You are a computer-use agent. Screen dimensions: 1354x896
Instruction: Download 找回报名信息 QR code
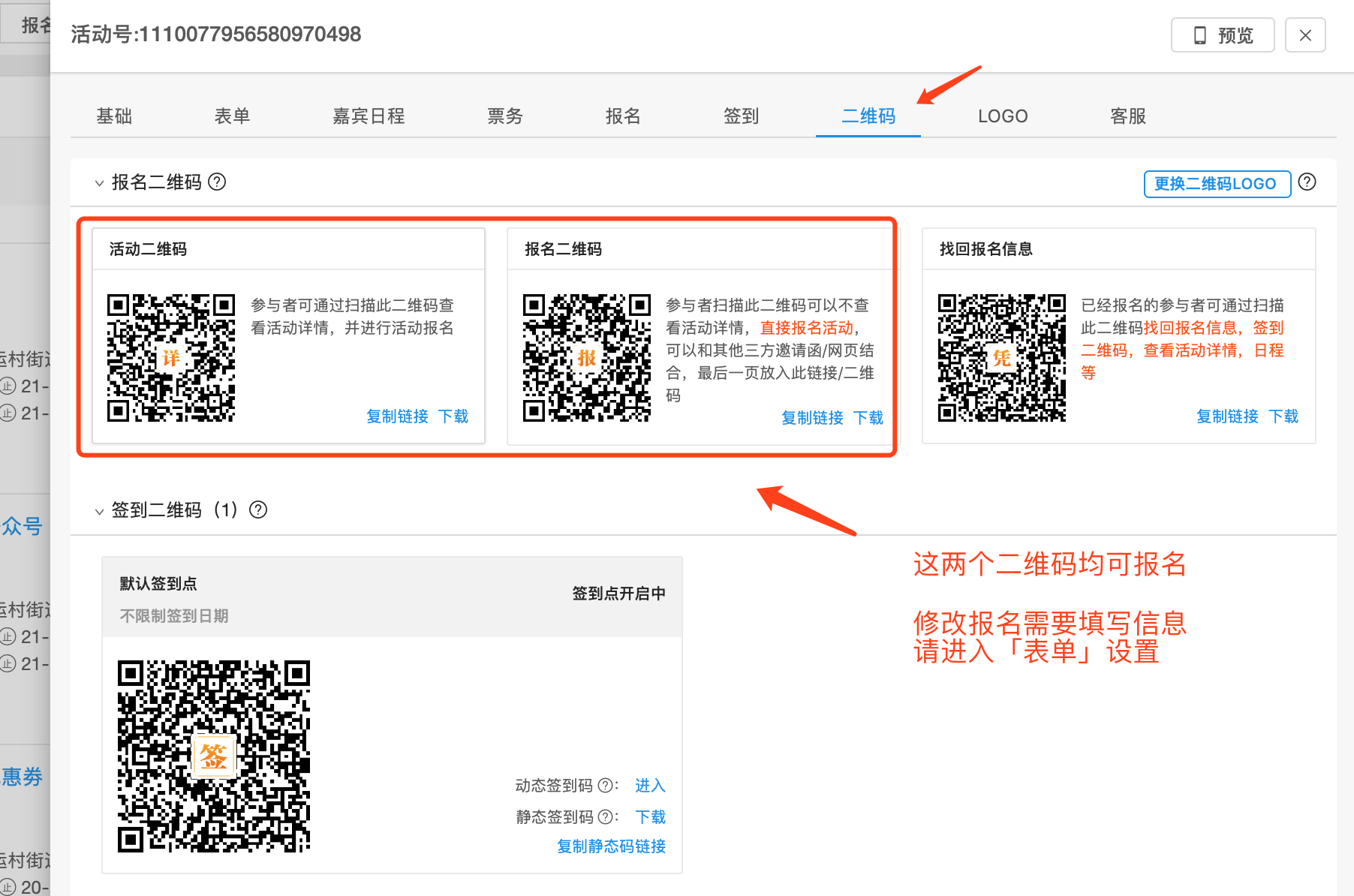[x=1283, y=416]
